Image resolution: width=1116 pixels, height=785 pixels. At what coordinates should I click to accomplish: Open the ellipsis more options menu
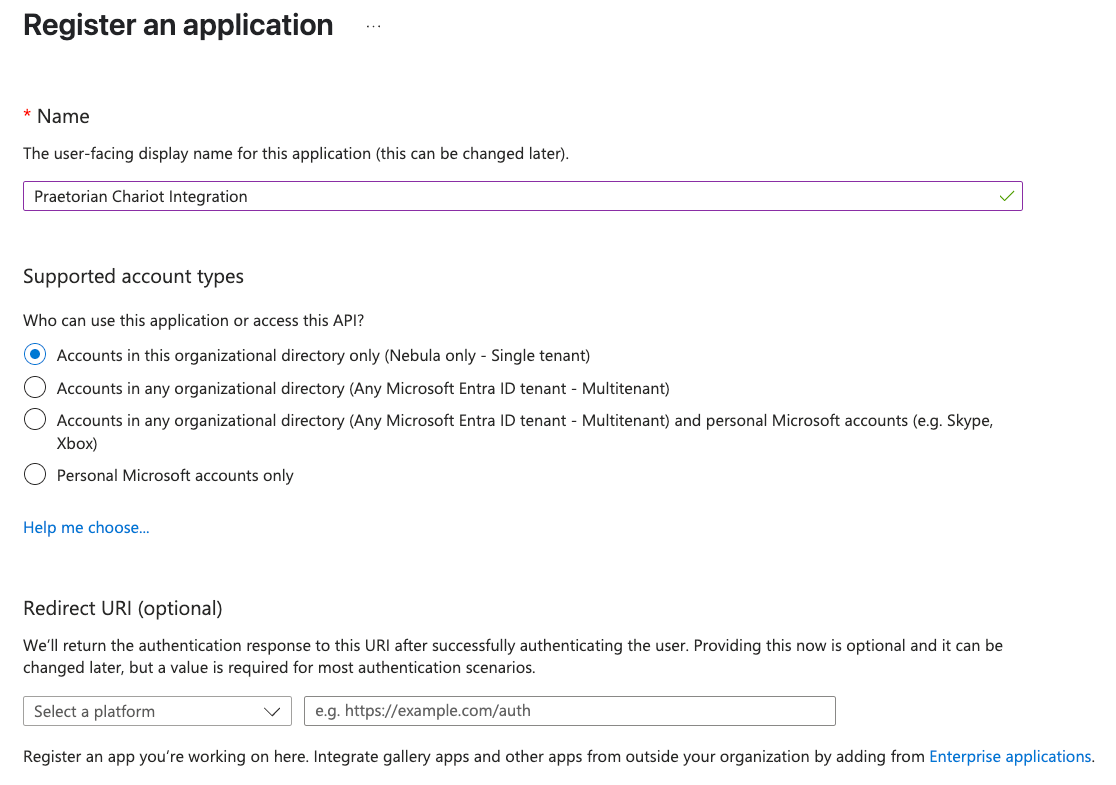tap(374, 26)
